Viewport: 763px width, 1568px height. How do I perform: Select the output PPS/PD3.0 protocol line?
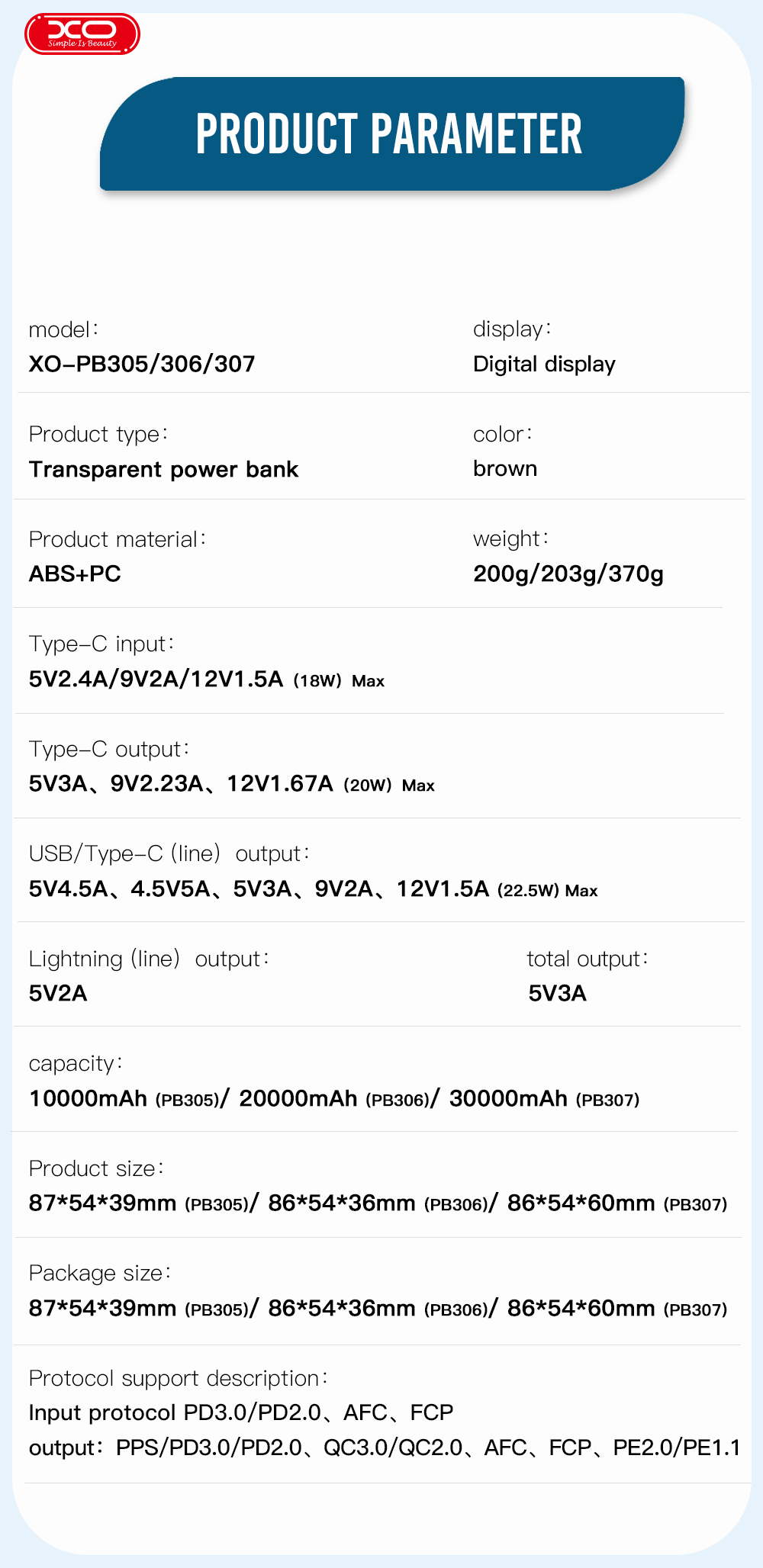pos(384,1448)
